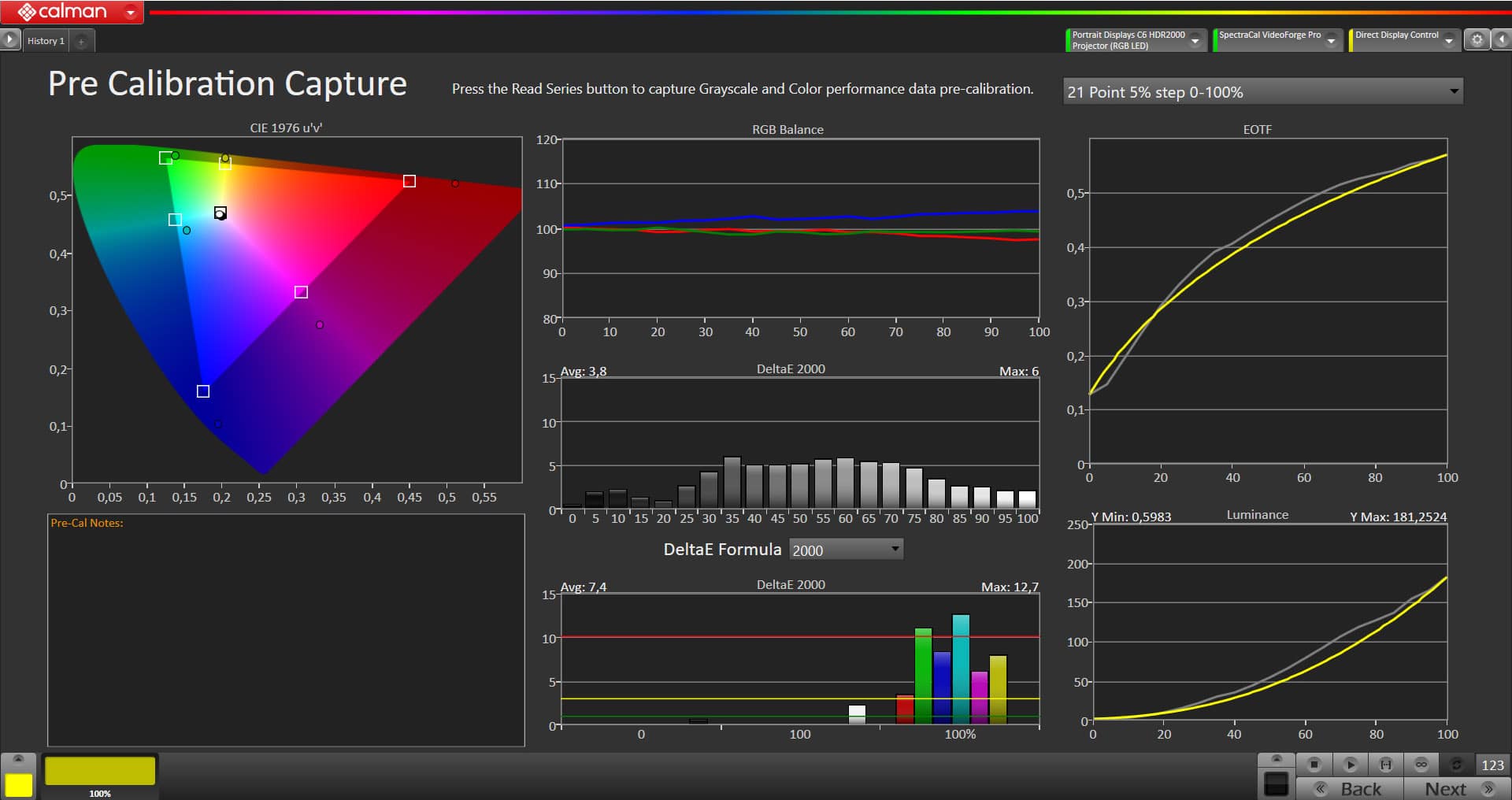
Task: Toggle the black pattern window square
Action: tap(1276, 784)
